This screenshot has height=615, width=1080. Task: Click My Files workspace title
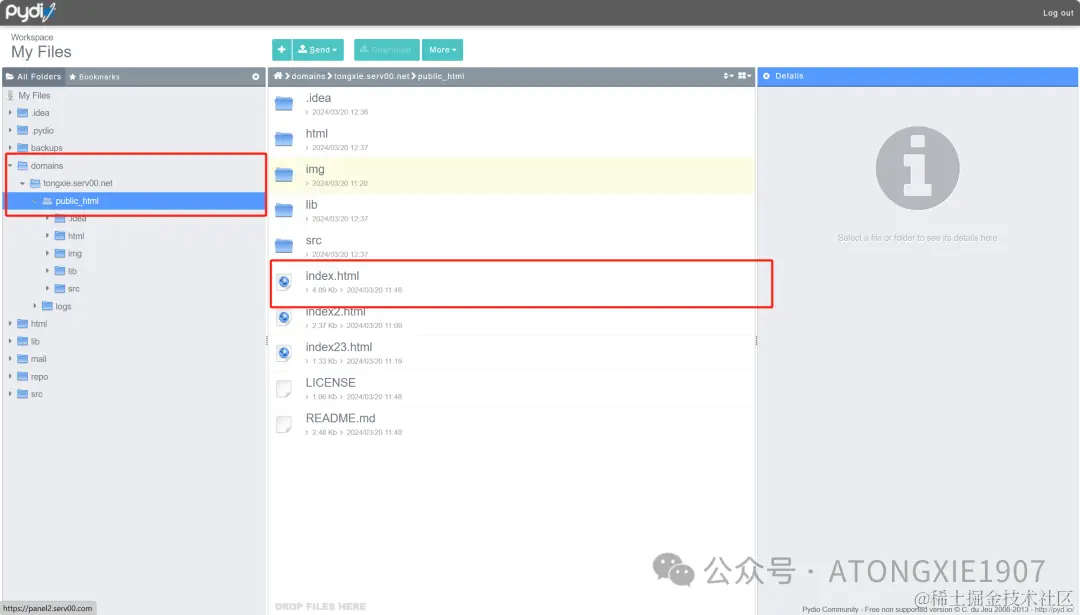click(x=41, y=52)
